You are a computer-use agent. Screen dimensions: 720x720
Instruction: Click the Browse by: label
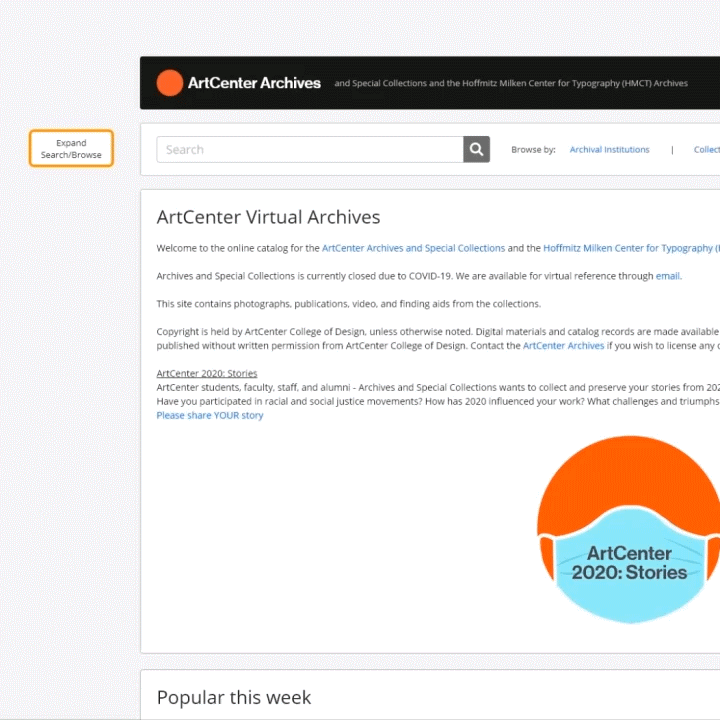pyautogui.click(x=533, y=150)
